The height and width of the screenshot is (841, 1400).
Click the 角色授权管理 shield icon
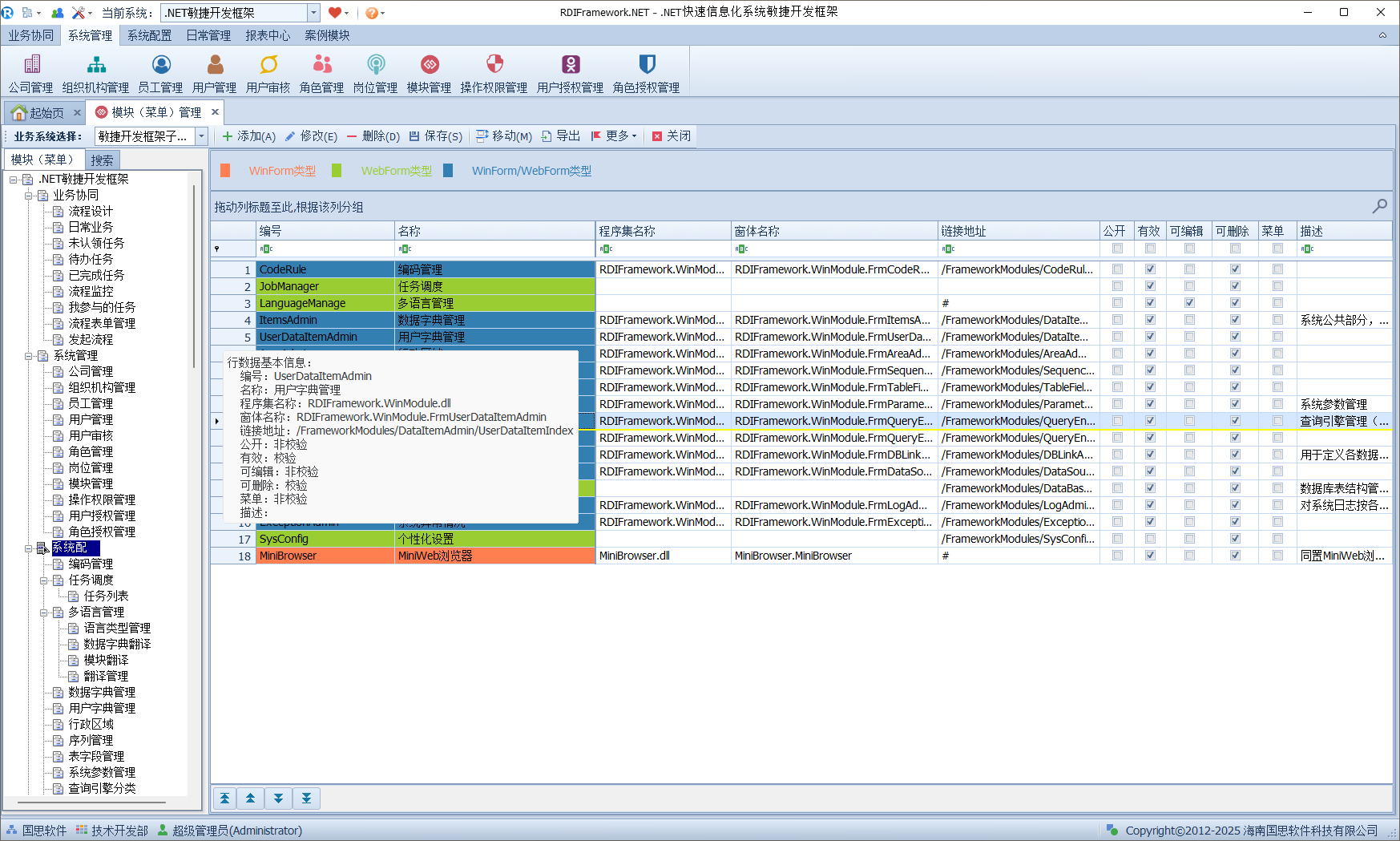[647, 66]
